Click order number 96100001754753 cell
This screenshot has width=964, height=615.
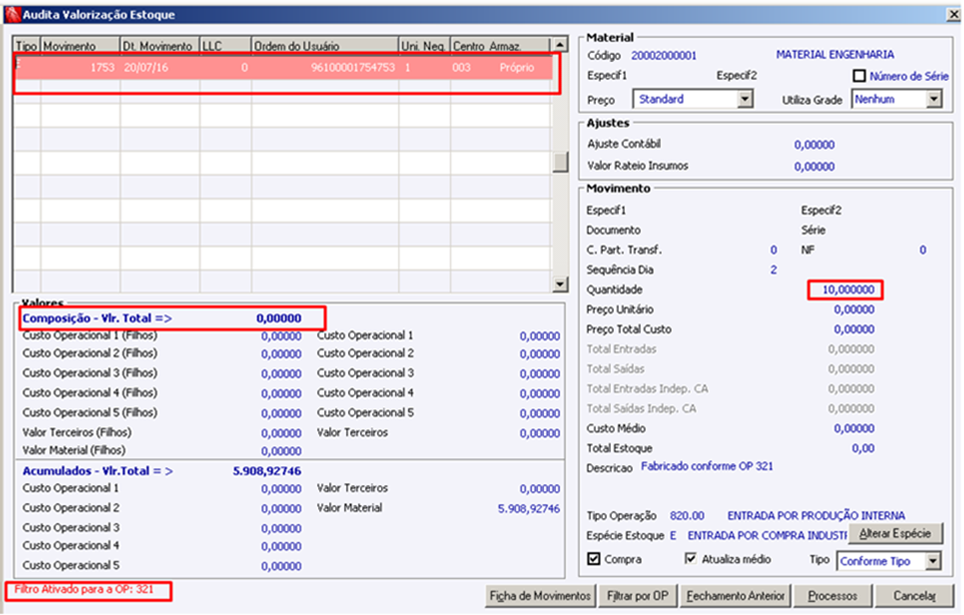[x=325, y=68]
